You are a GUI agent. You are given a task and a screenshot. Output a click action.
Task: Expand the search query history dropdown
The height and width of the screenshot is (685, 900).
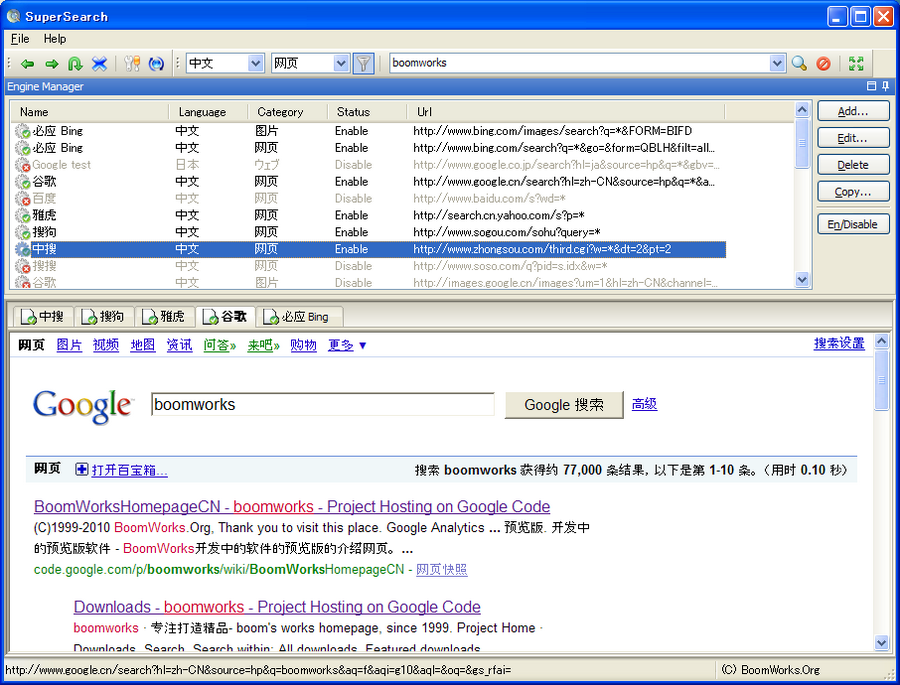click(777, 63)
